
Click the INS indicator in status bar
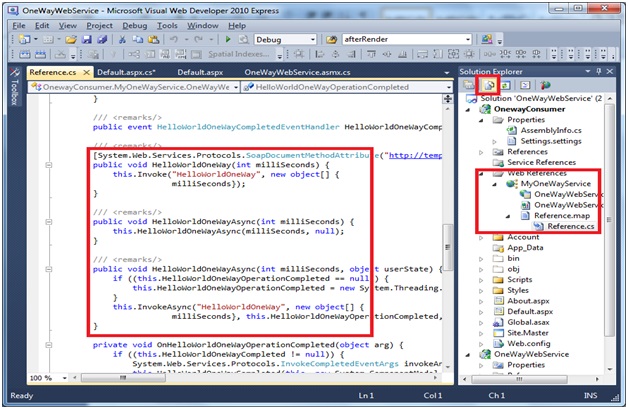coord(590,396)
